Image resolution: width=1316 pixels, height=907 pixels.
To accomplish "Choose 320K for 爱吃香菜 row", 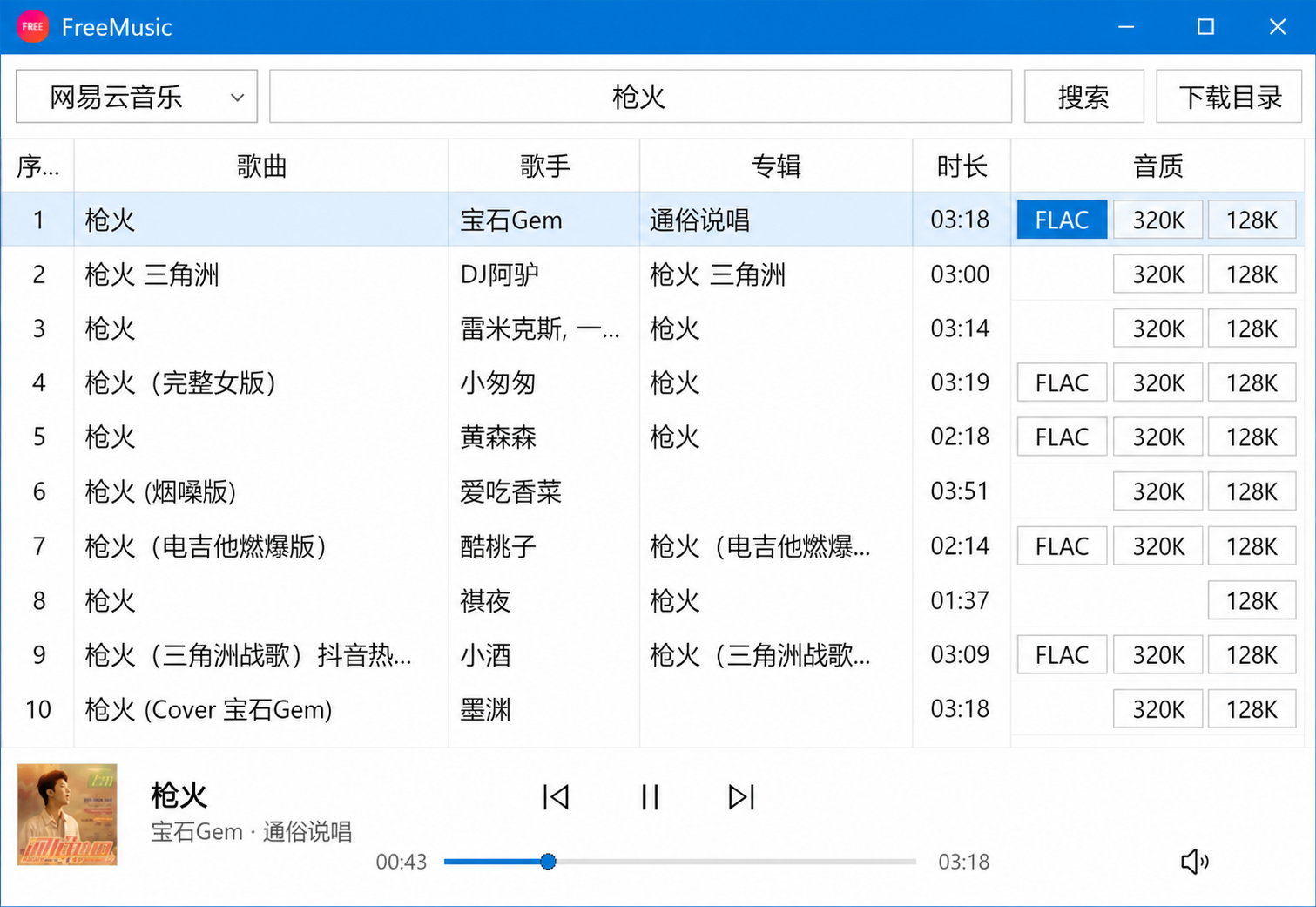I will tap(1158, 491).
